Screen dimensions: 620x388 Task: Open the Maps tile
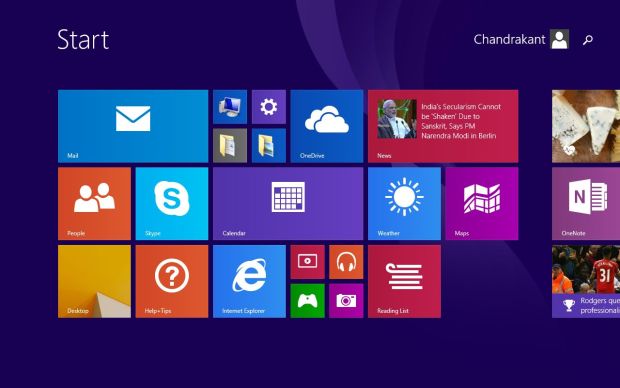(x=482, y=204)
